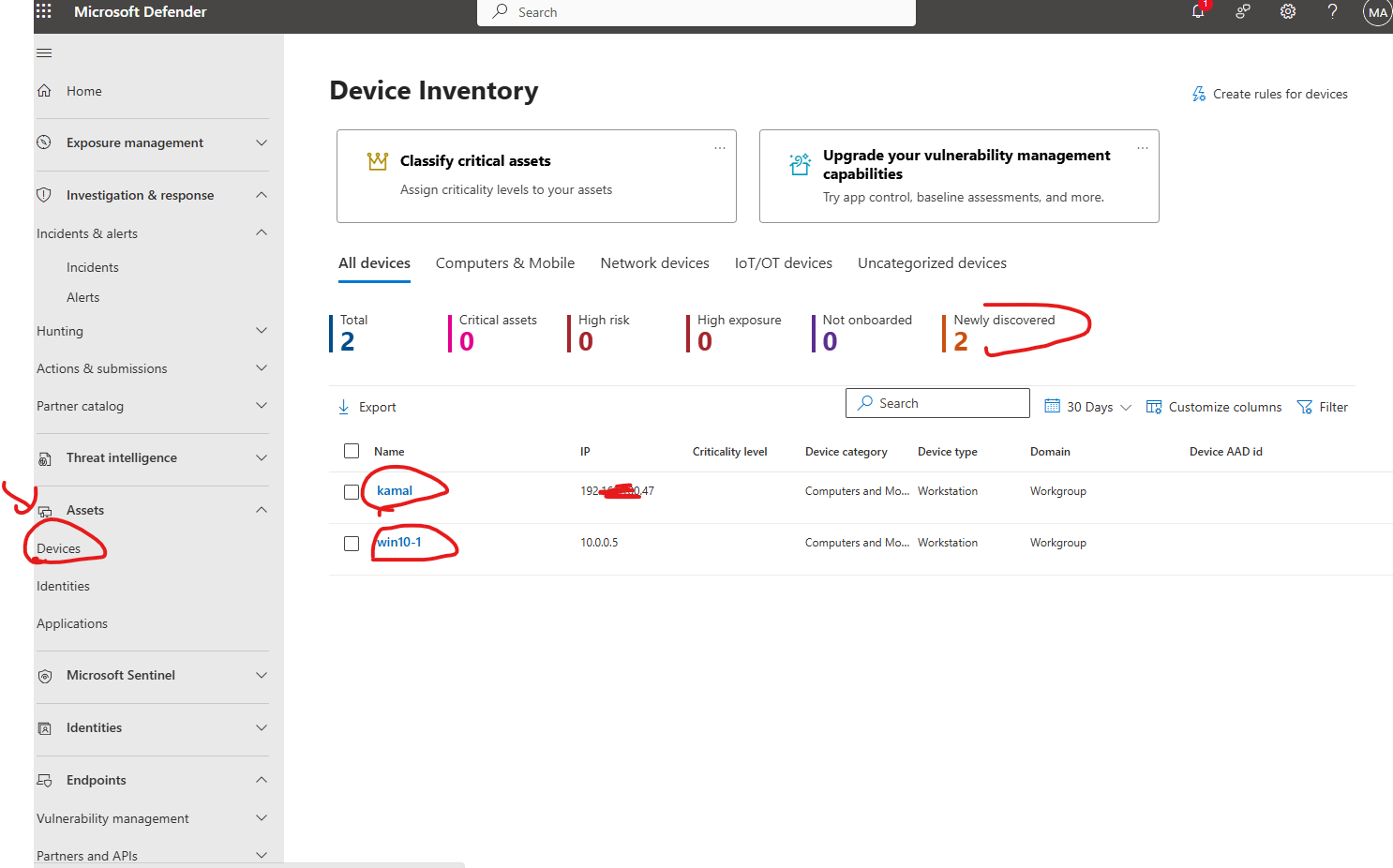The image size is (1393, 868).
Task: Sort by the Name column header
Action: pyautogui.click(x=389, y=452)
